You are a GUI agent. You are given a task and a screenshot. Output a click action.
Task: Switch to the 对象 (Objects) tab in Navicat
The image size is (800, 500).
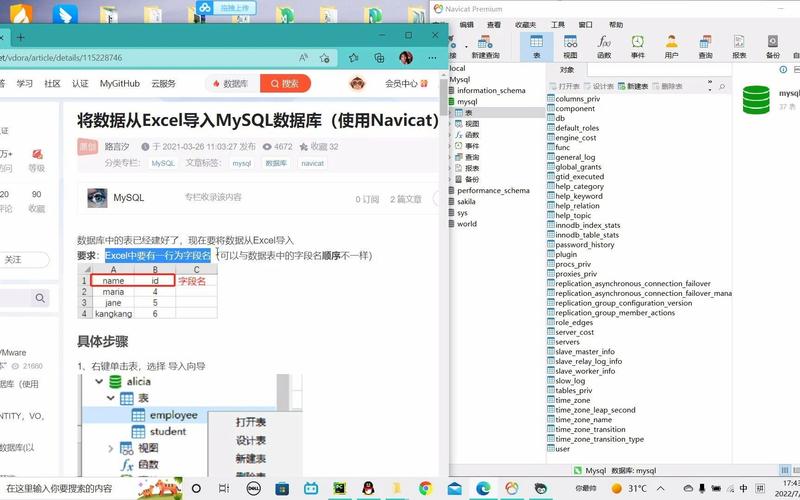click(x=567, y=70)
